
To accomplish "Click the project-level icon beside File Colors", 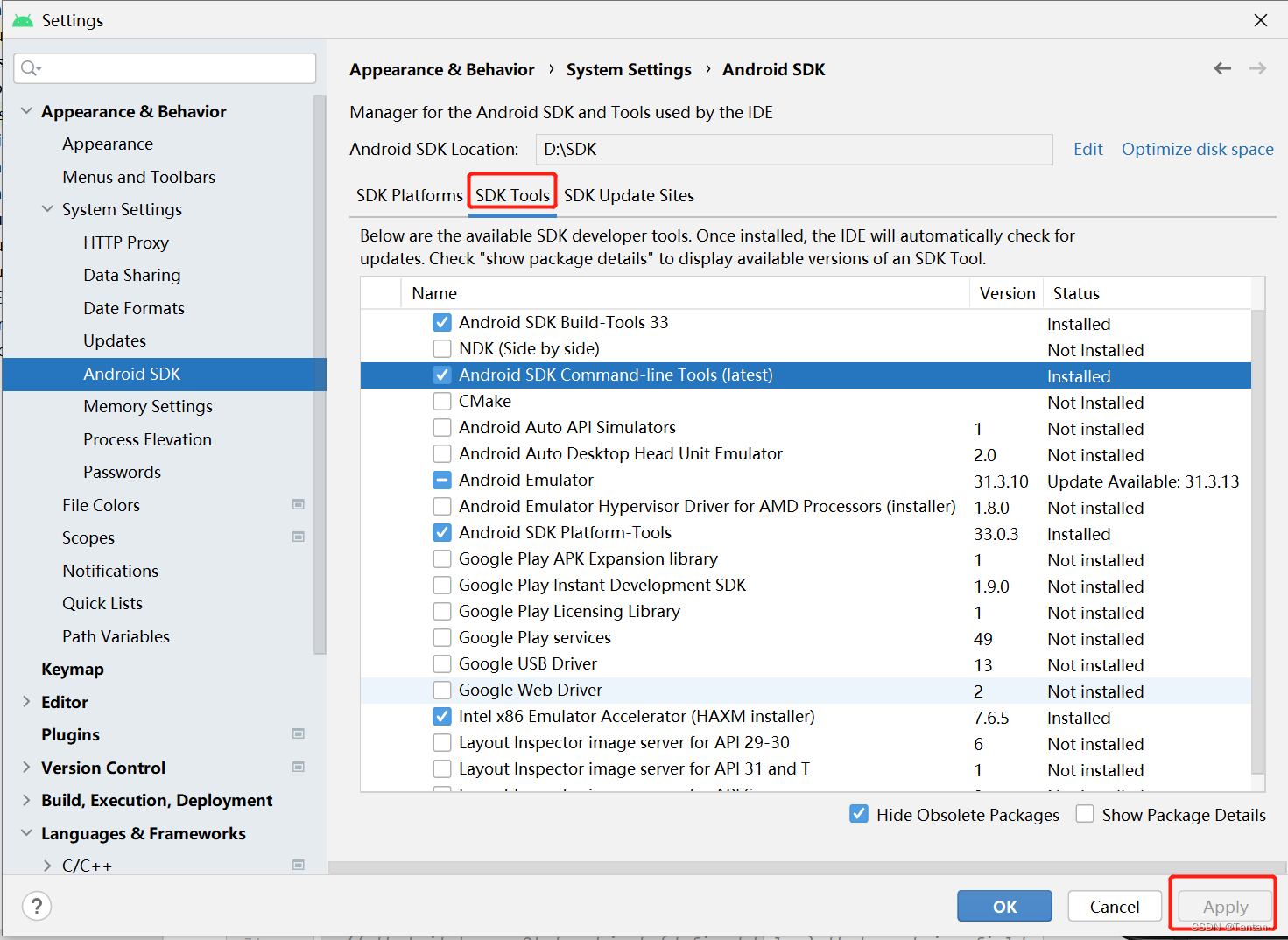I will pos(299,504).
